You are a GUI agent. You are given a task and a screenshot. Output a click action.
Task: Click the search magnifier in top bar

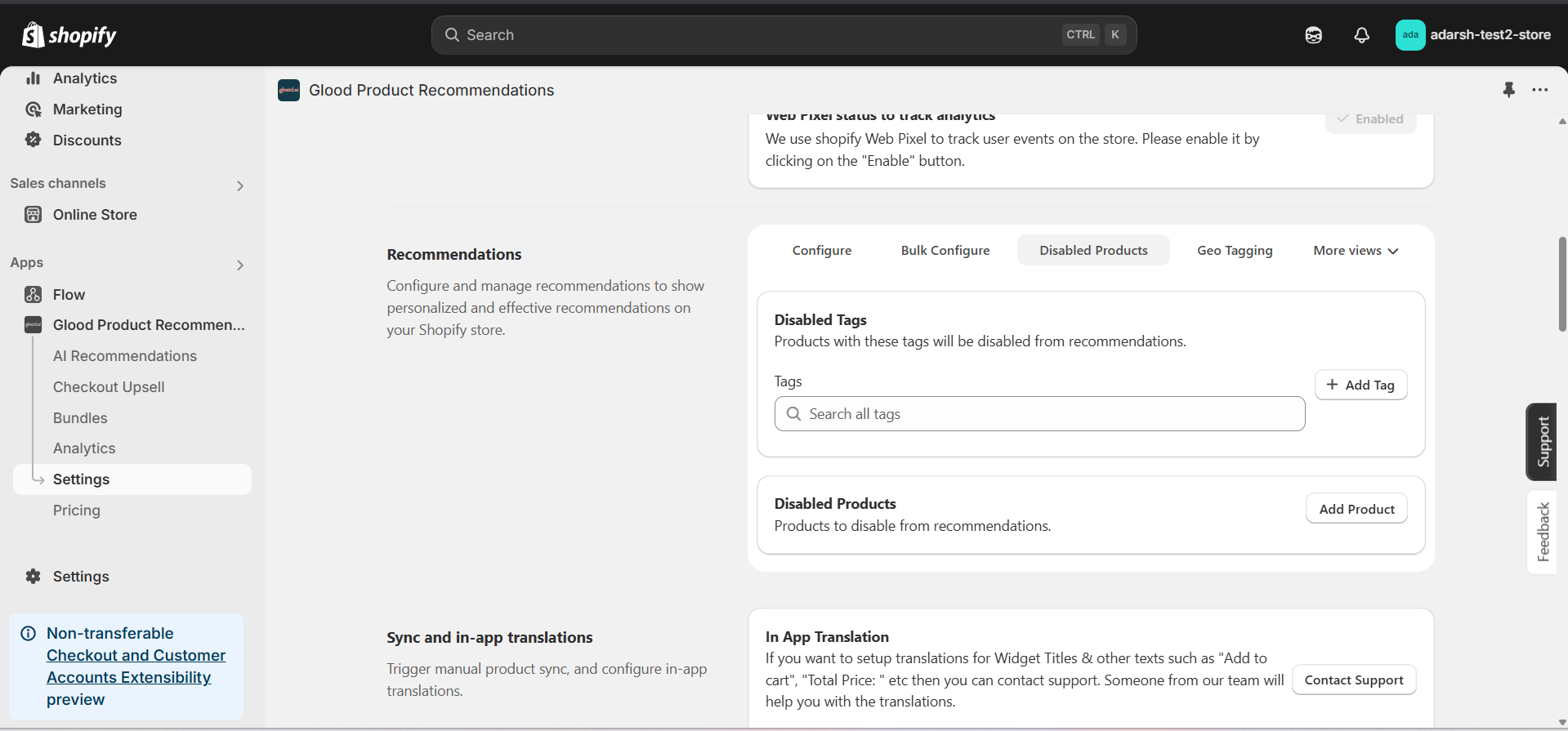(x=452, y=35)
